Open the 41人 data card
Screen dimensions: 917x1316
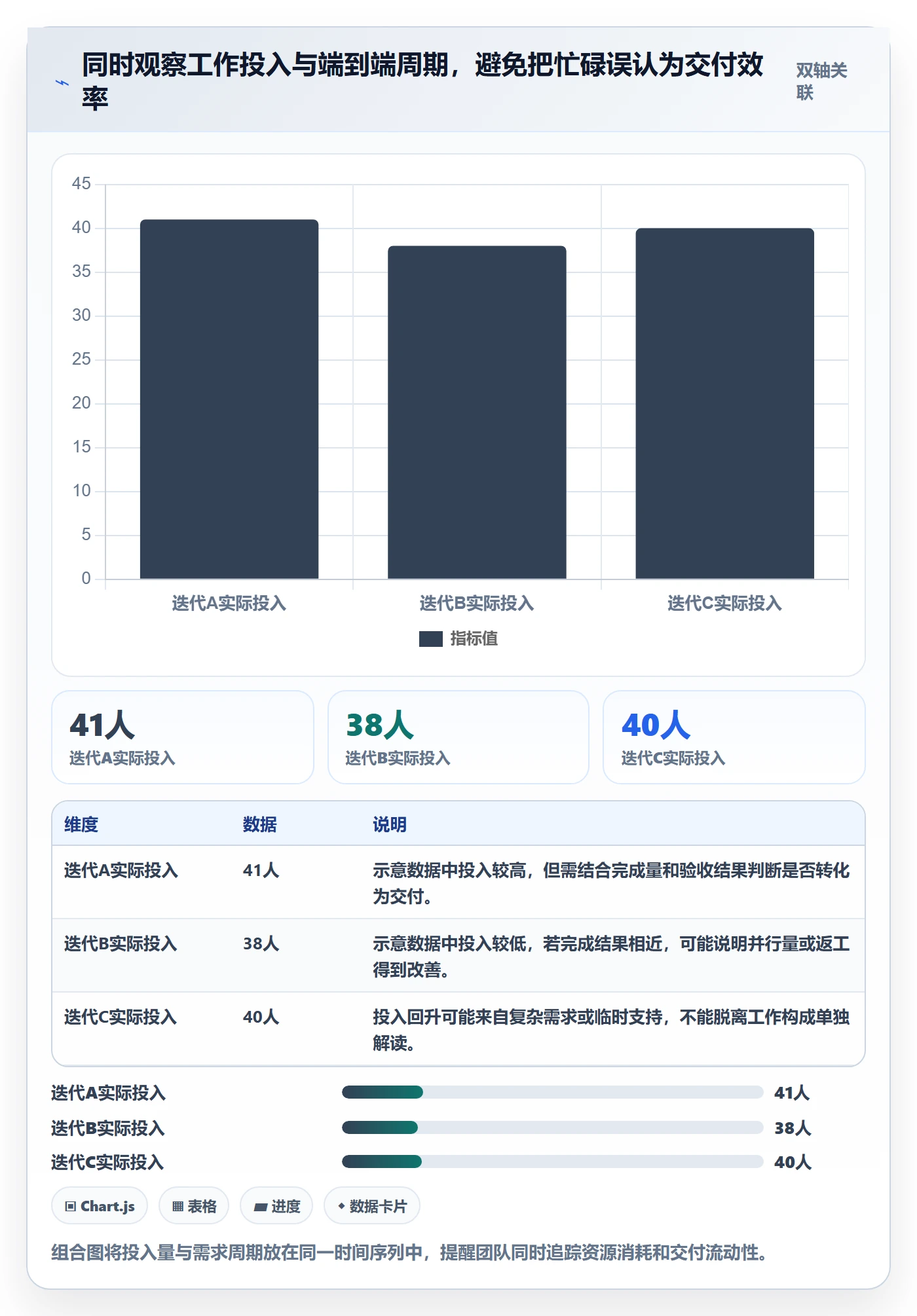183,737
